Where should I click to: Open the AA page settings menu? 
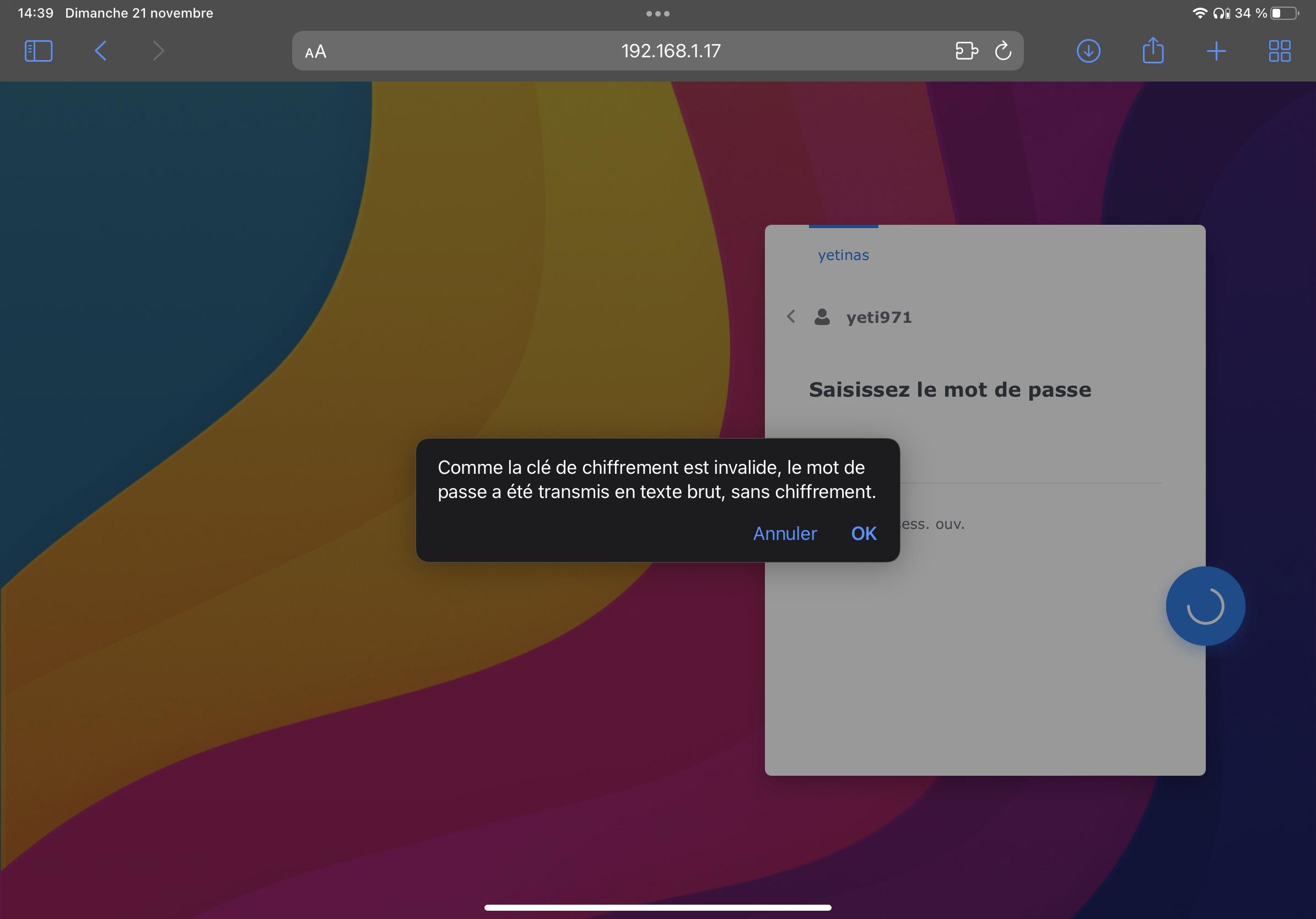pyautogui.click(x=316, y=52)
